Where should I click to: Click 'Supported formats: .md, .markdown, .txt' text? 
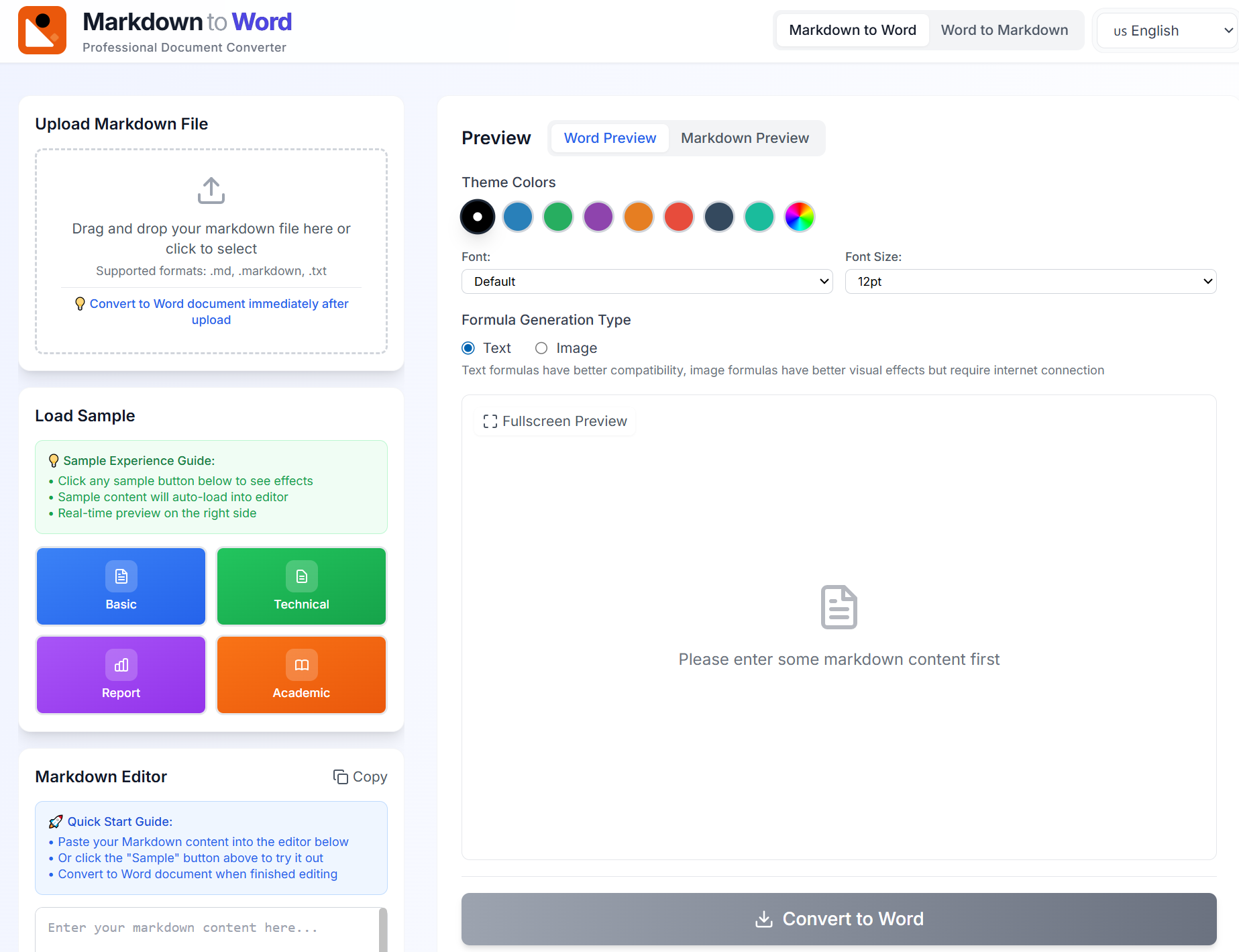click(211, 271)
